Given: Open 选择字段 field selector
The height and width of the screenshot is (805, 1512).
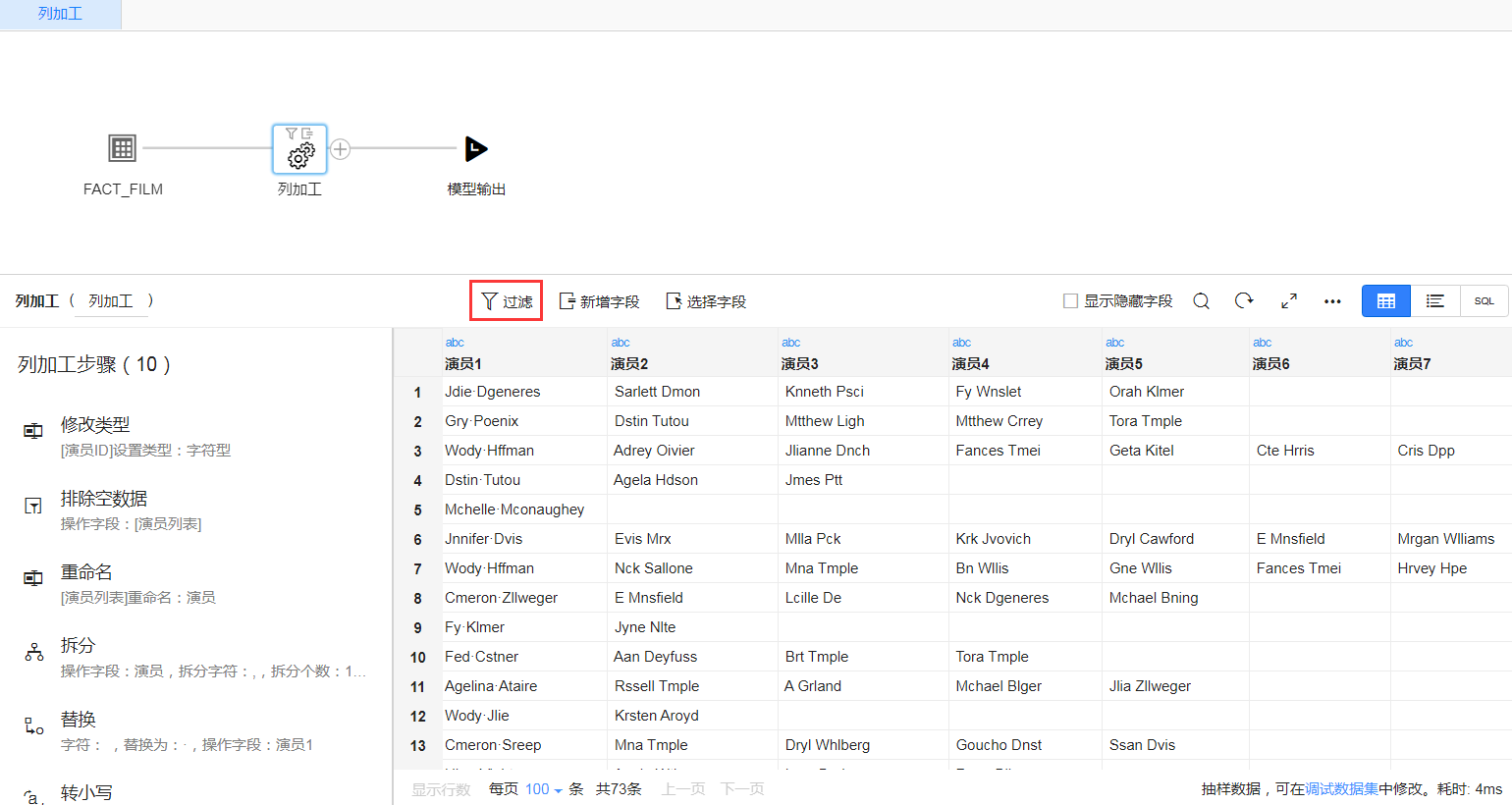Looking at the screenshot, I should (x=706, y=301).
